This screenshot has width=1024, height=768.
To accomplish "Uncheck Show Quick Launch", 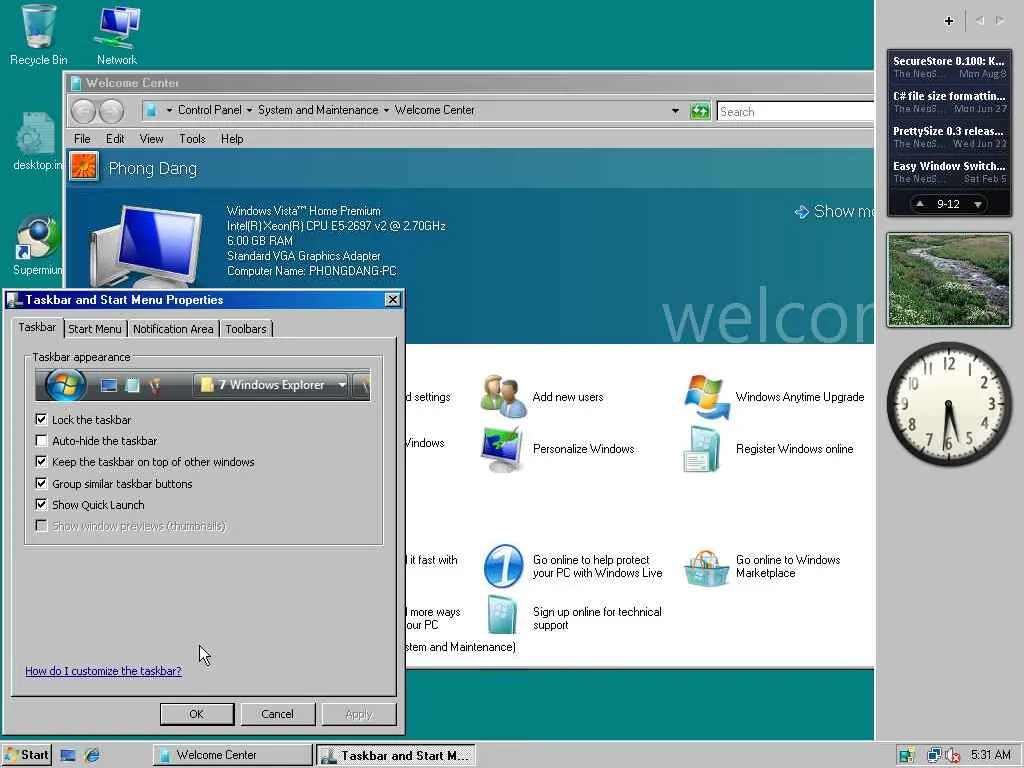I will pyautogui.click(x=41, y=504).
